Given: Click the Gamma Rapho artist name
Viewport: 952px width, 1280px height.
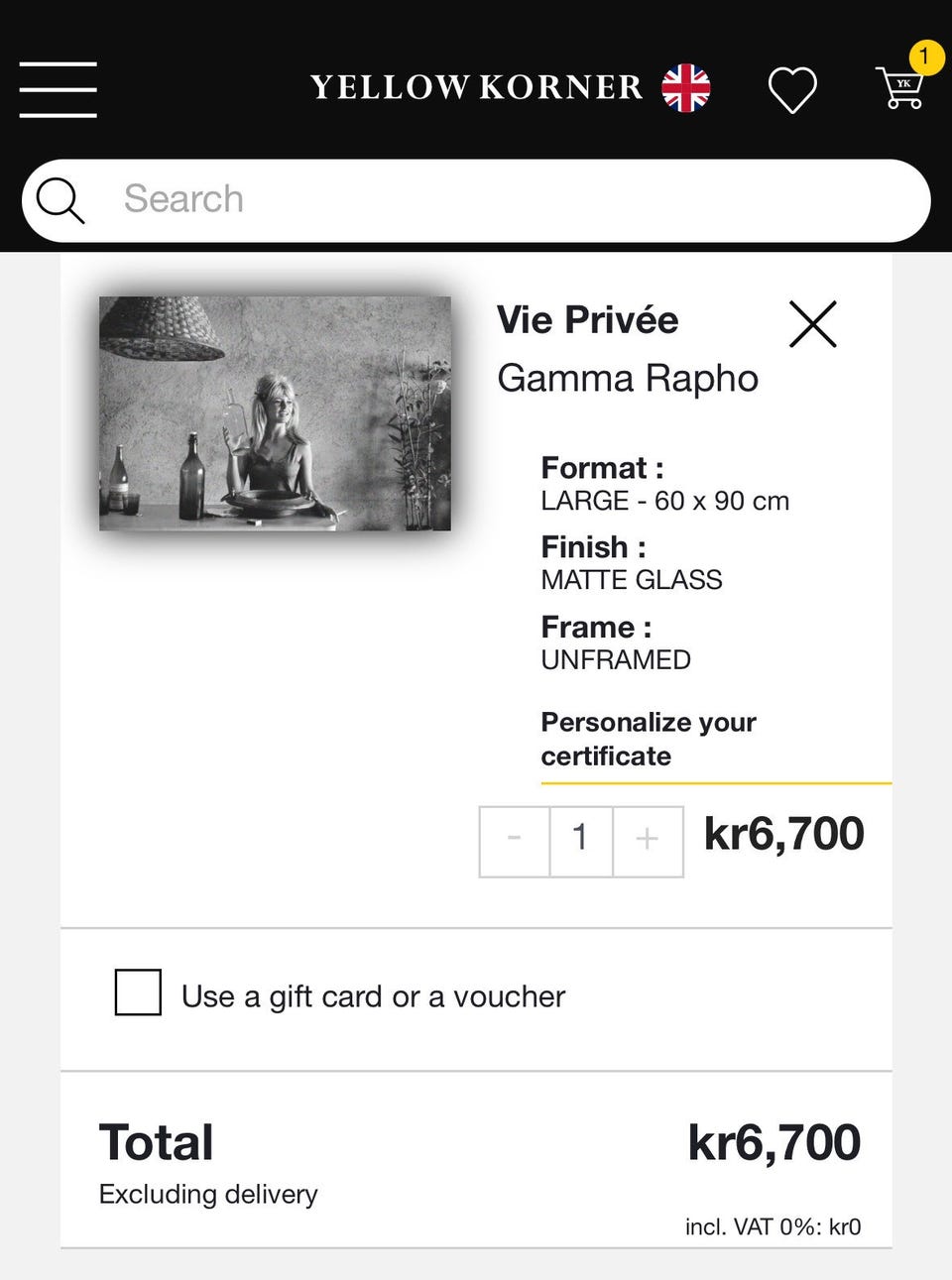Looking at the screenshot, I should pyautogui.click(x=627, y=379).
